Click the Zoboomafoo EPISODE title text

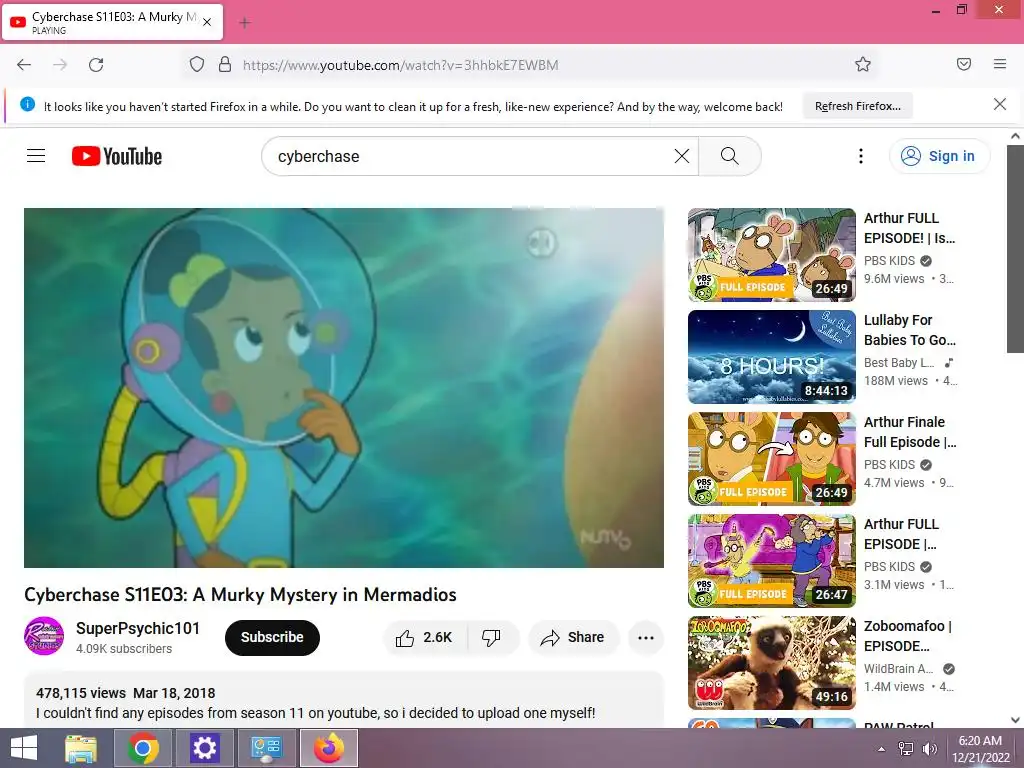coord(908,636)
